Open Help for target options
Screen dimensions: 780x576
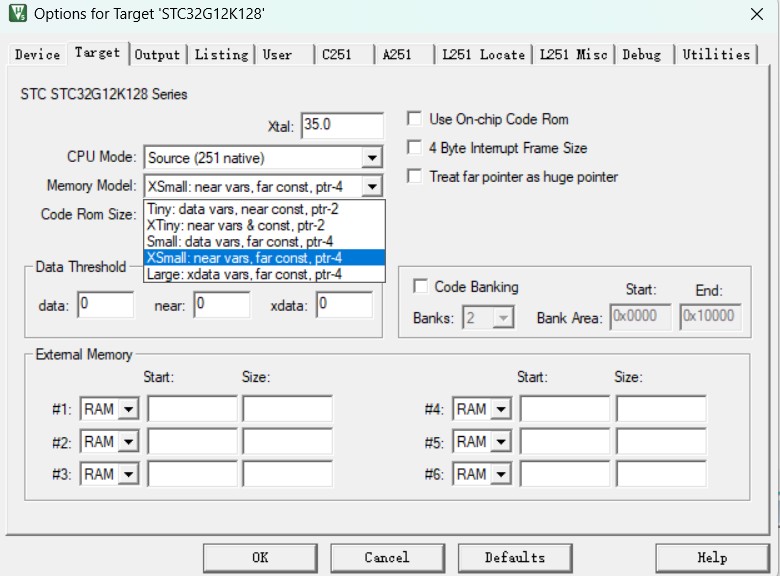click(x=712, y=558)
